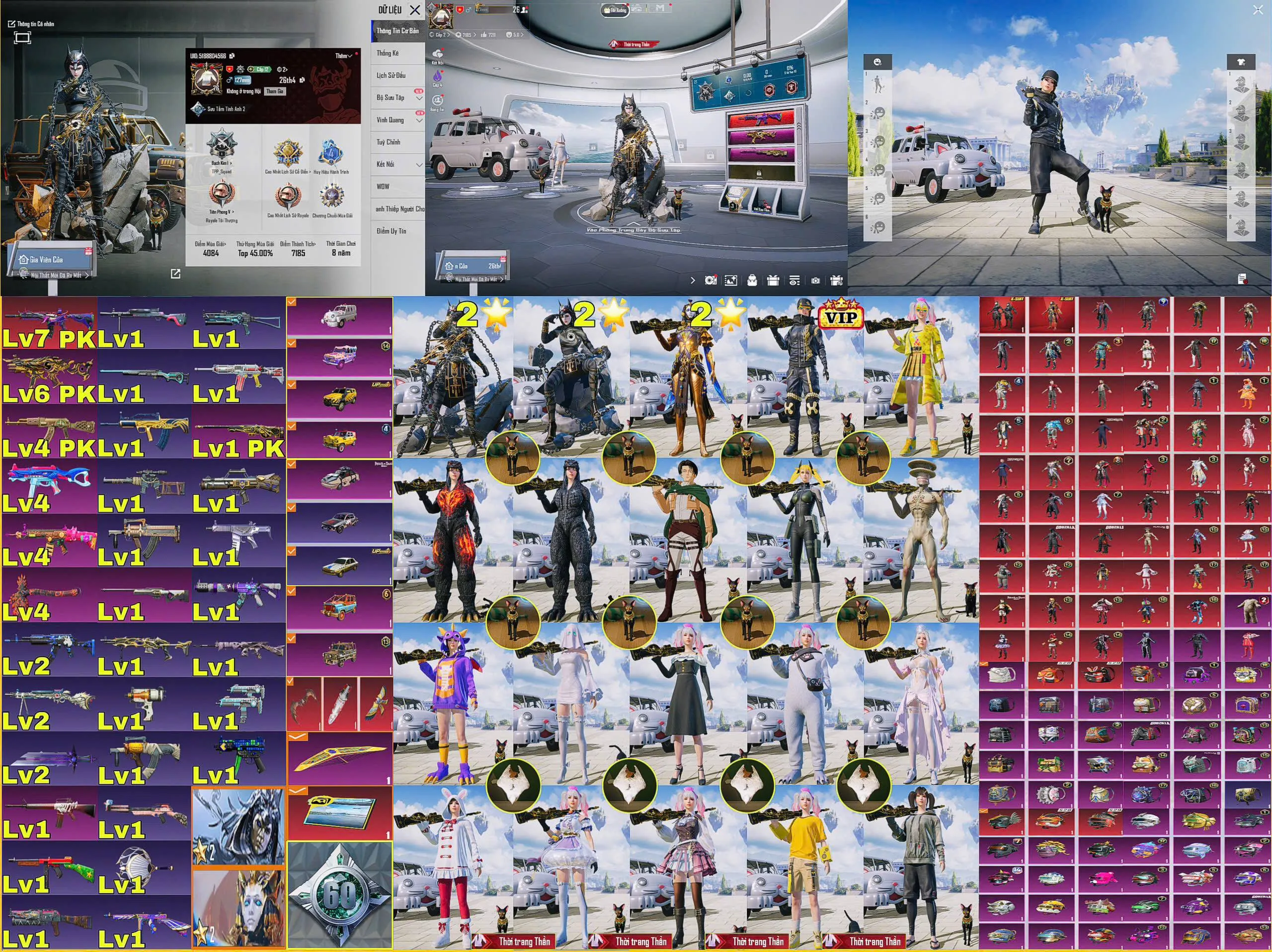Toggle the eye display-list icon in lobby toolbar
The width and height of the screenshot is (1272, 952).
tap(794, 281)
